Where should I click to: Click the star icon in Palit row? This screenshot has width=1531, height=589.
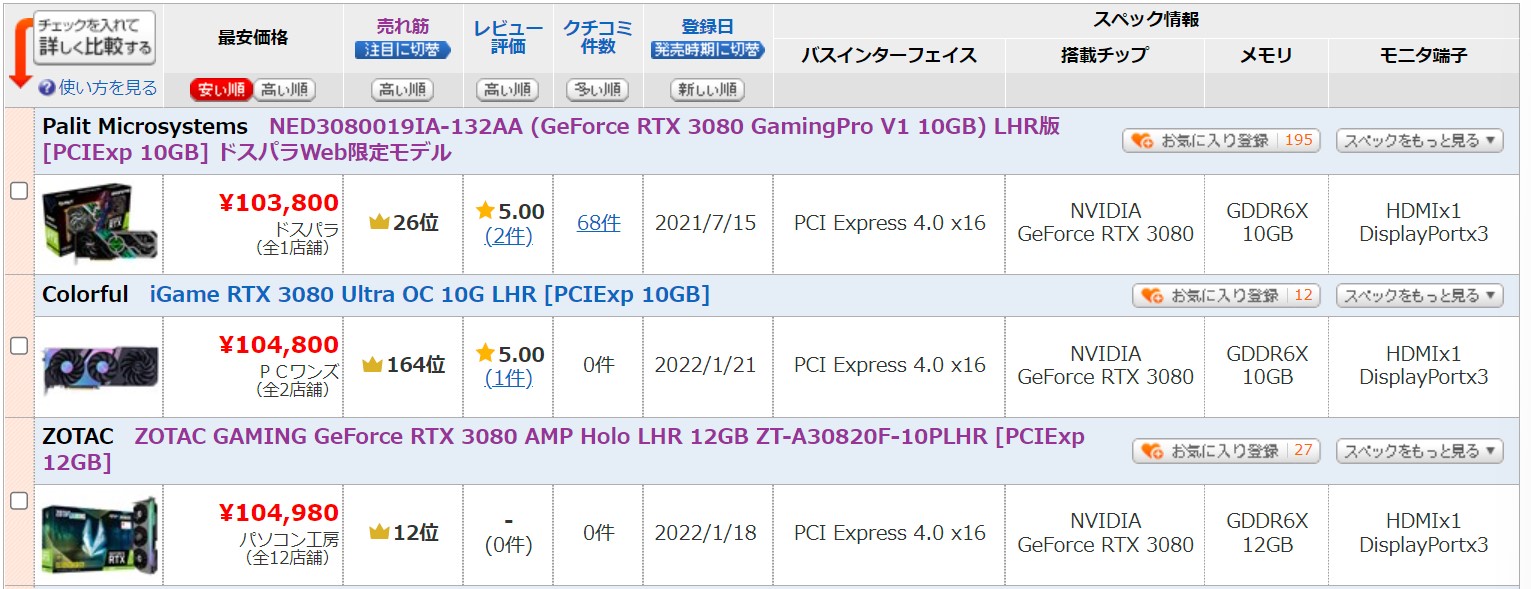click(x=485, y=210)
